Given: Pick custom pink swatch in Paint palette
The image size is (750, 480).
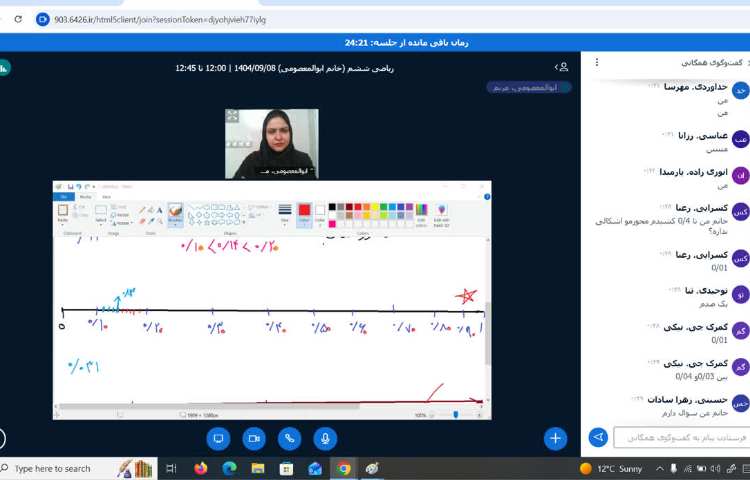Looking at the screenshot, I should coord(332,224).
